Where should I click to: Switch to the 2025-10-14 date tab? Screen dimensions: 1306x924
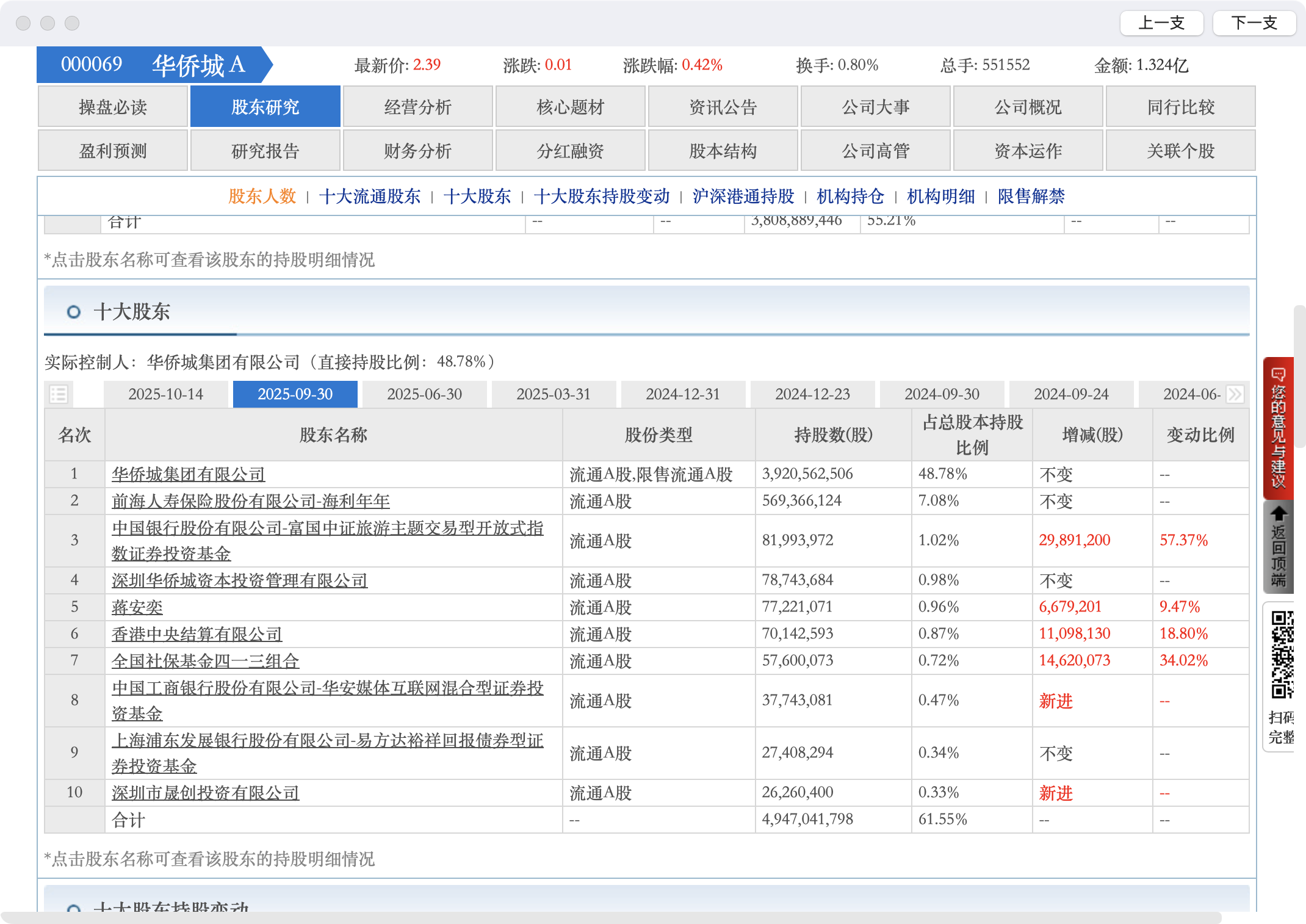point(165,394)
